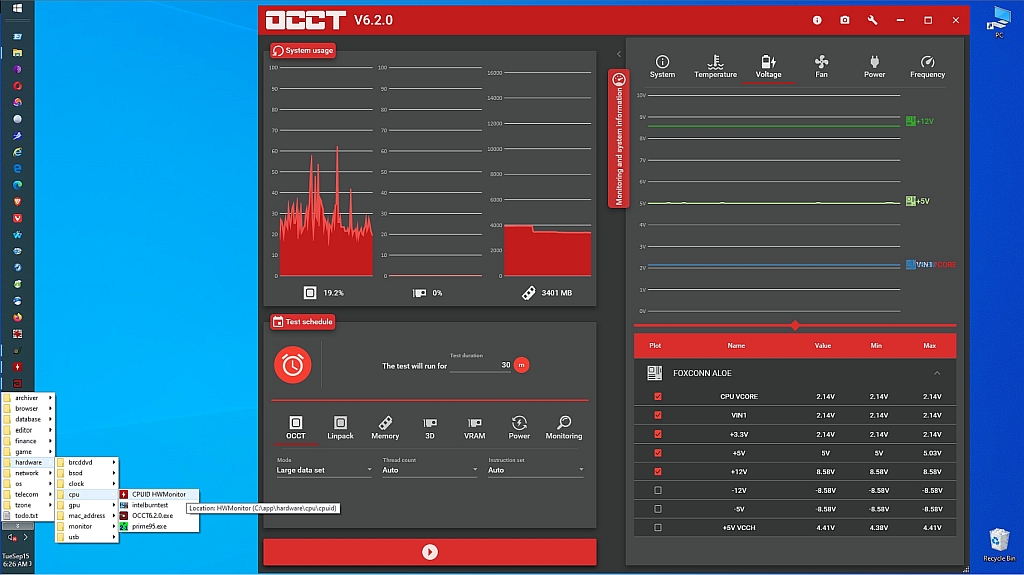Switch to the Fan monitoring tab
Image resolution: width=1024 pixels, height=575 pixels.
(x=822, y=67)
